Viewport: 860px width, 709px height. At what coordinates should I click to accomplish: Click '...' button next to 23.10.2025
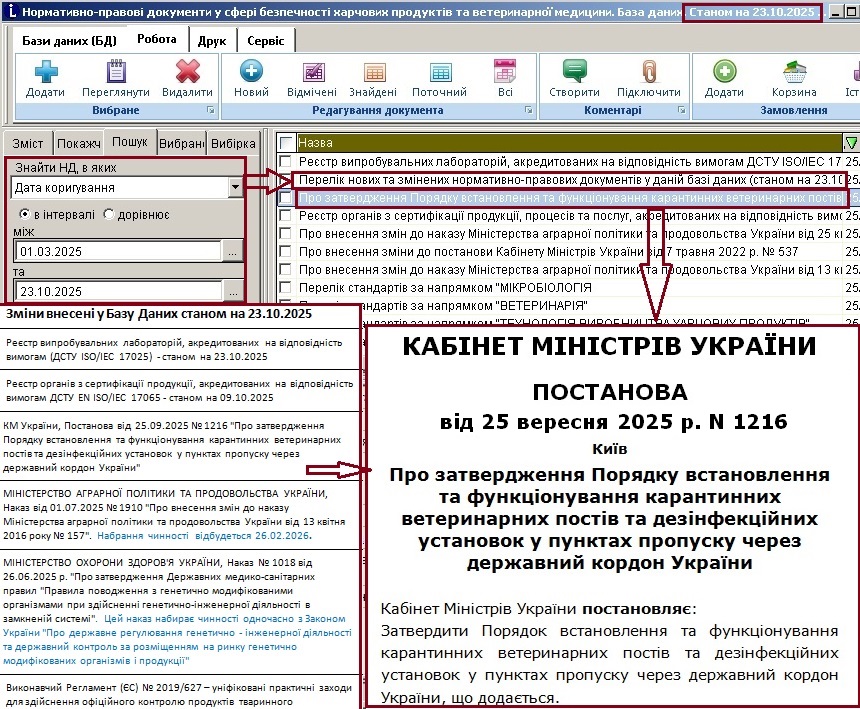[x=232, y=291]
